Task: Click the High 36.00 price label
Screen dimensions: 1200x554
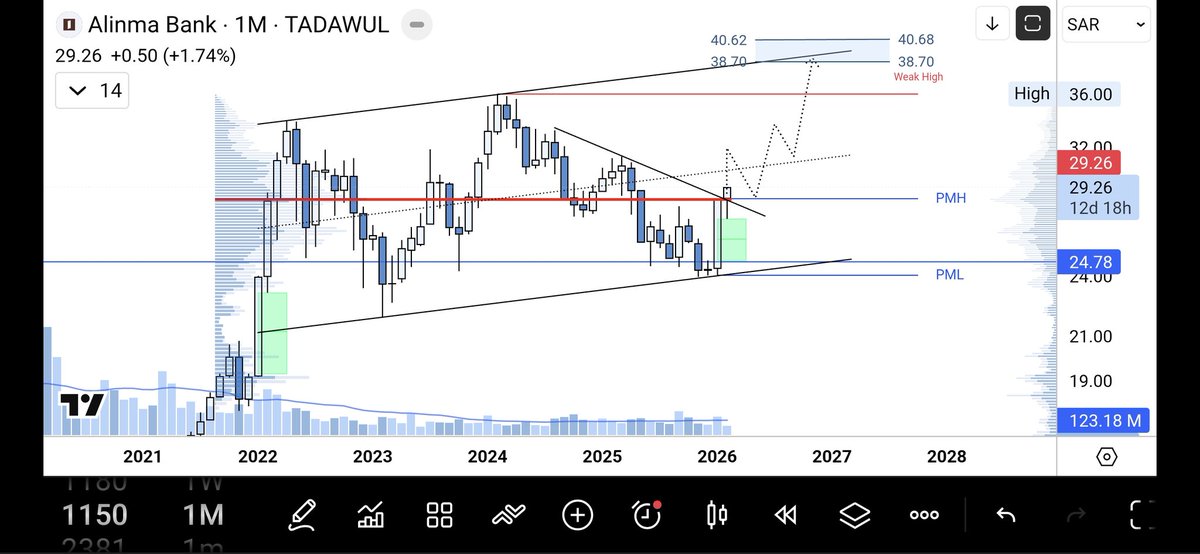Action: click(x=1064, y=94)
